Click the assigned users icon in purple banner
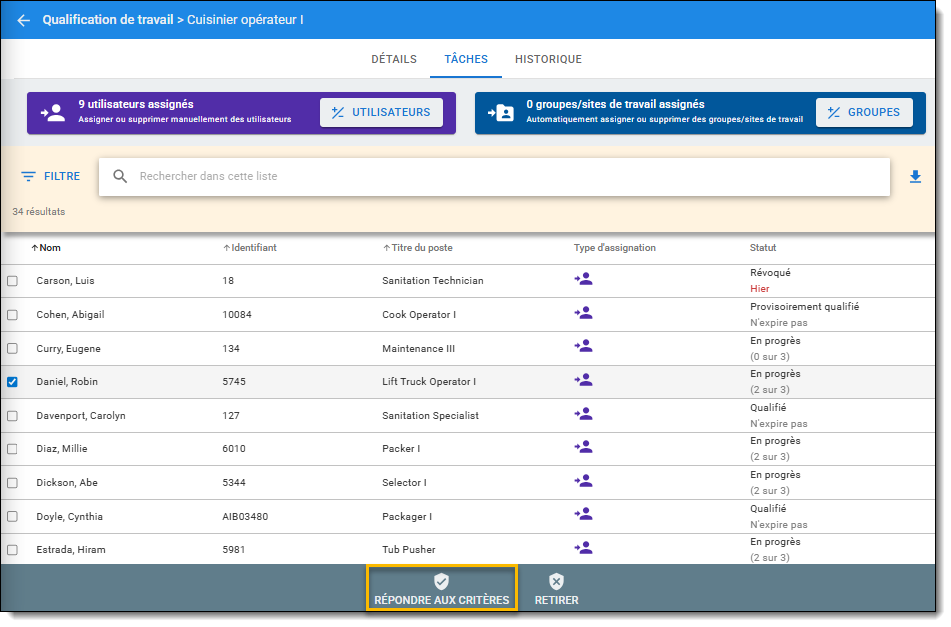The width and height of the screenshot is (951, 627). [x=53, y=113]
